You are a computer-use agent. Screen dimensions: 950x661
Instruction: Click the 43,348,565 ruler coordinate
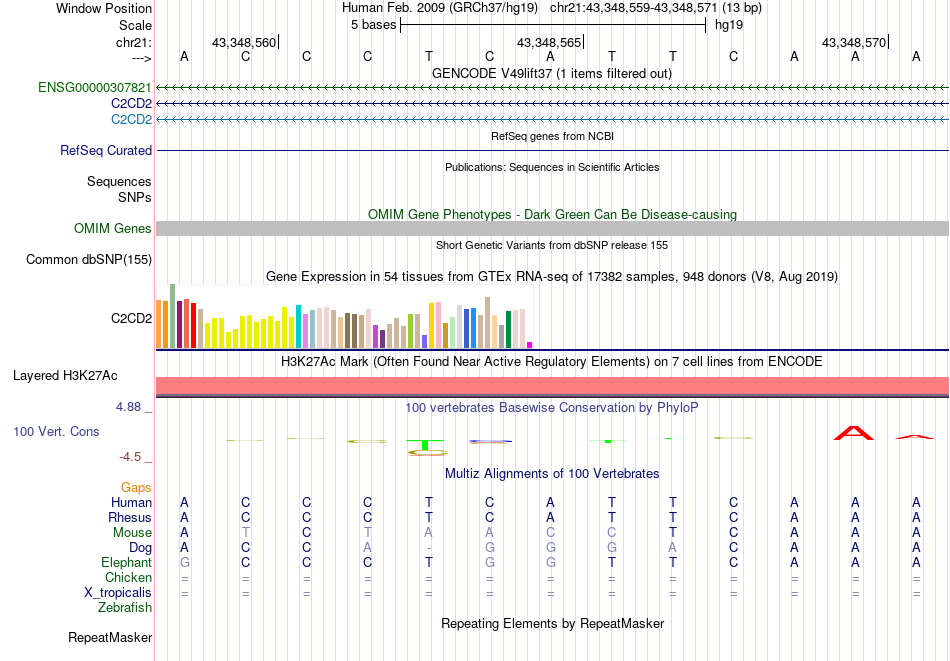point(549,42)
